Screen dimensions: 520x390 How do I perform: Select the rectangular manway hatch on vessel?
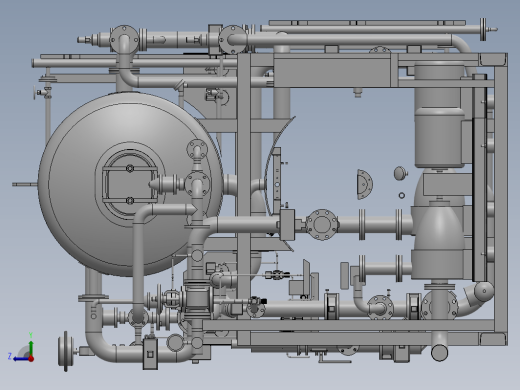130,184
